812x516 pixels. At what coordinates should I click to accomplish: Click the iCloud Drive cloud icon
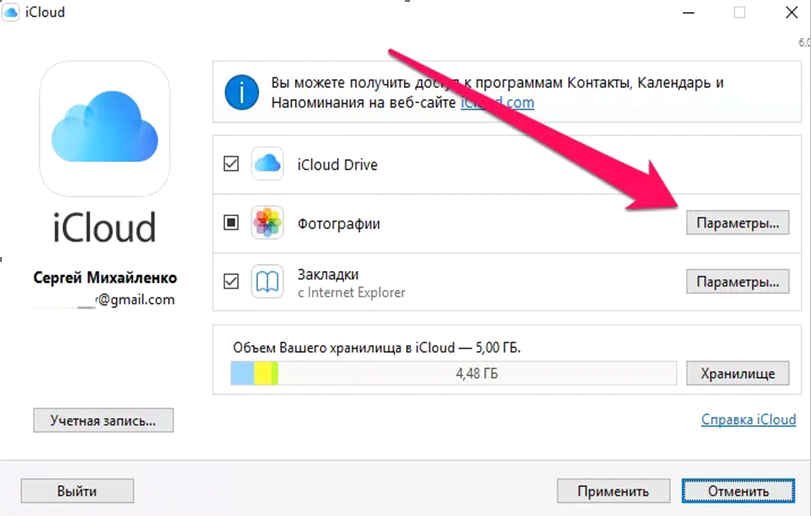coord(267,164)
